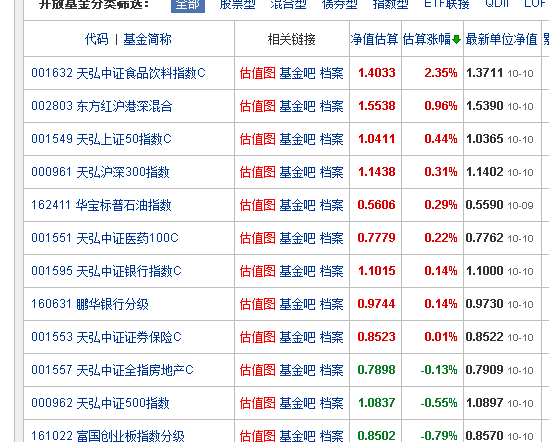Click estimated value 1.0837
The height and width of the screenshot is (442, 549).
tap(377, 403)
